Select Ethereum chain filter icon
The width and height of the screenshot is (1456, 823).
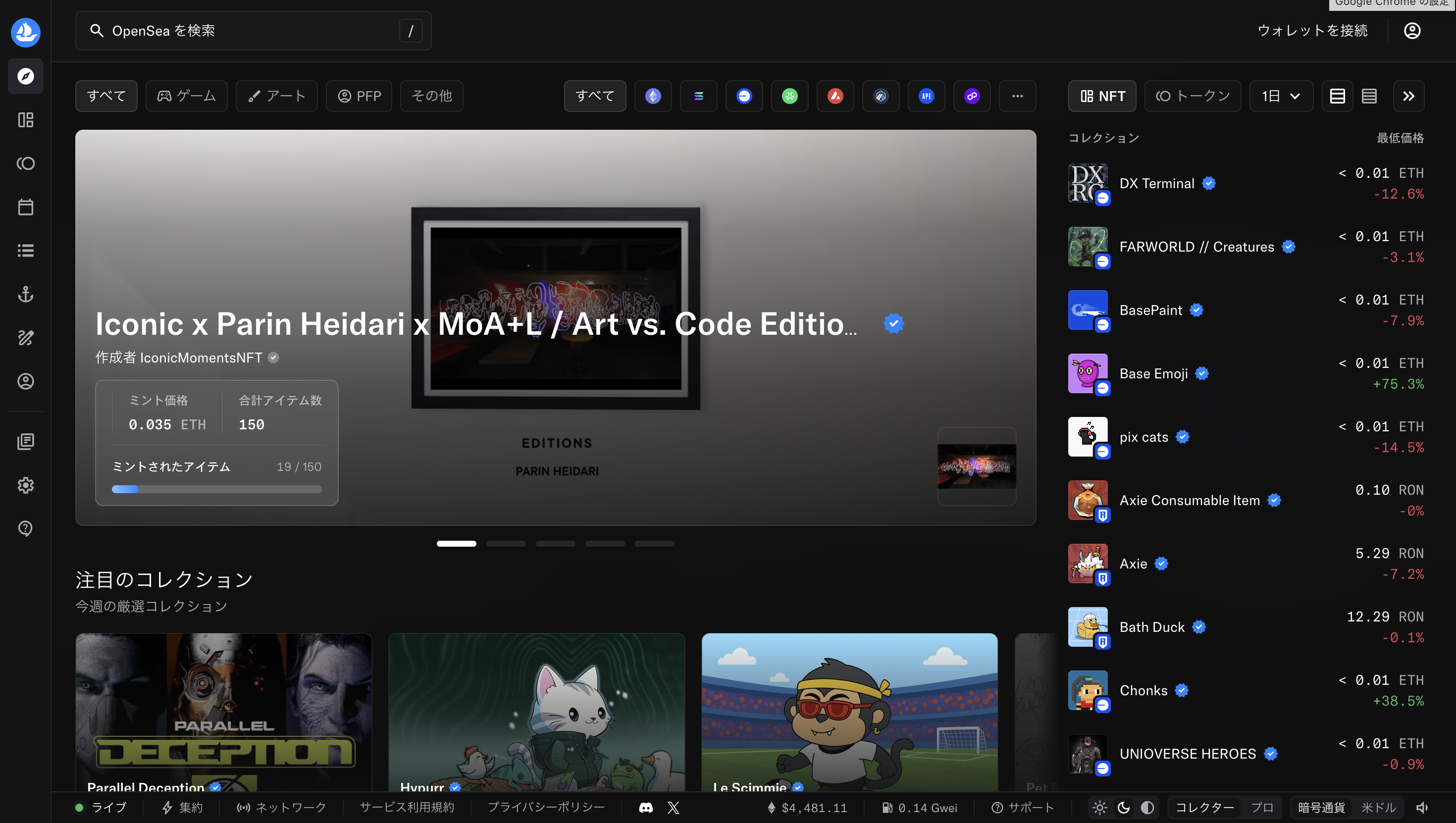653,96
